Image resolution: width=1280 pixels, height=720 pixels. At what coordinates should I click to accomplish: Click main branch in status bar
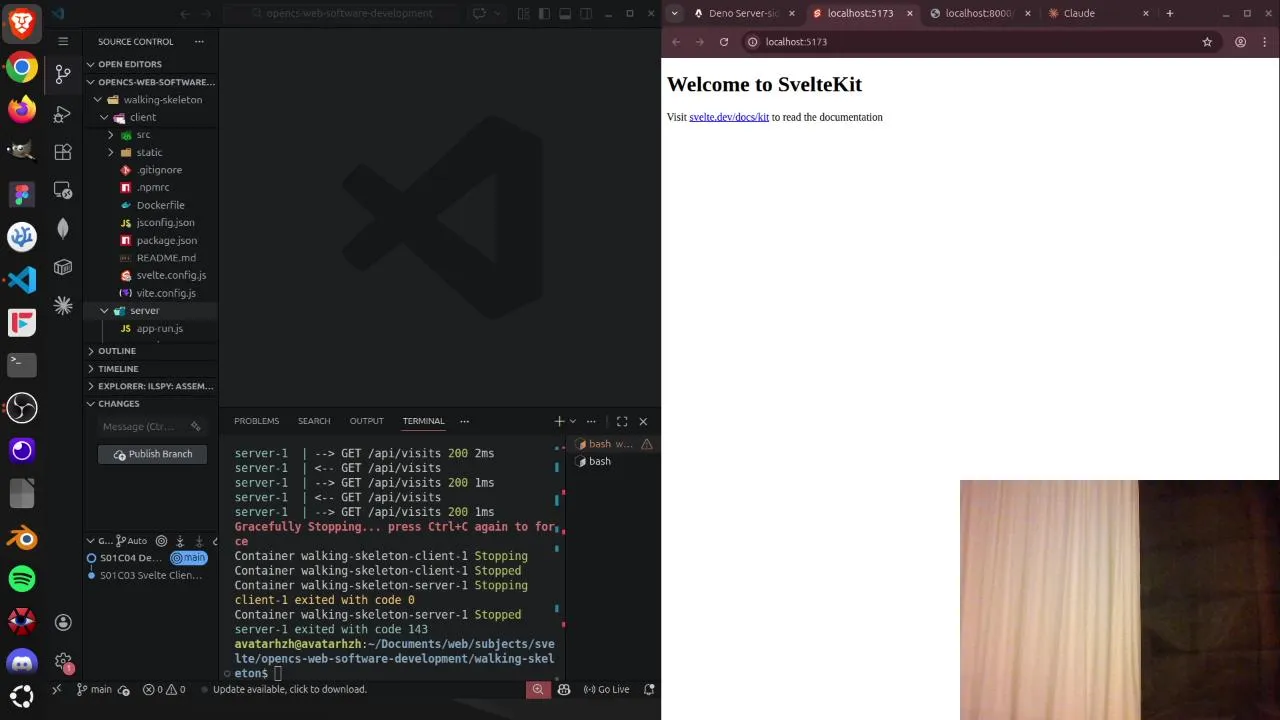[x=95, y=689]
